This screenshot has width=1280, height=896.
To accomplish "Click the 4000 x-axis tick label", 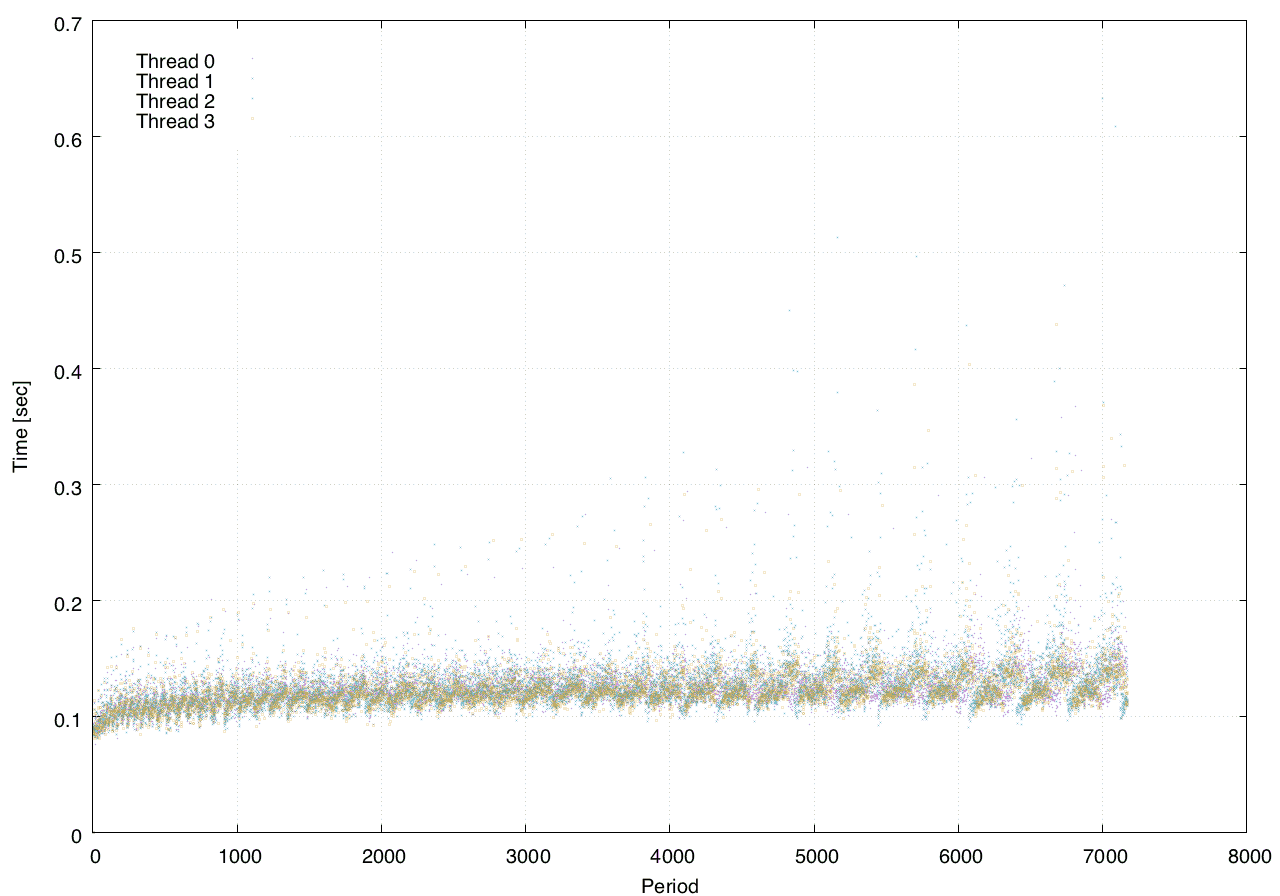I will pyautogui.click(x=669, y=856).
